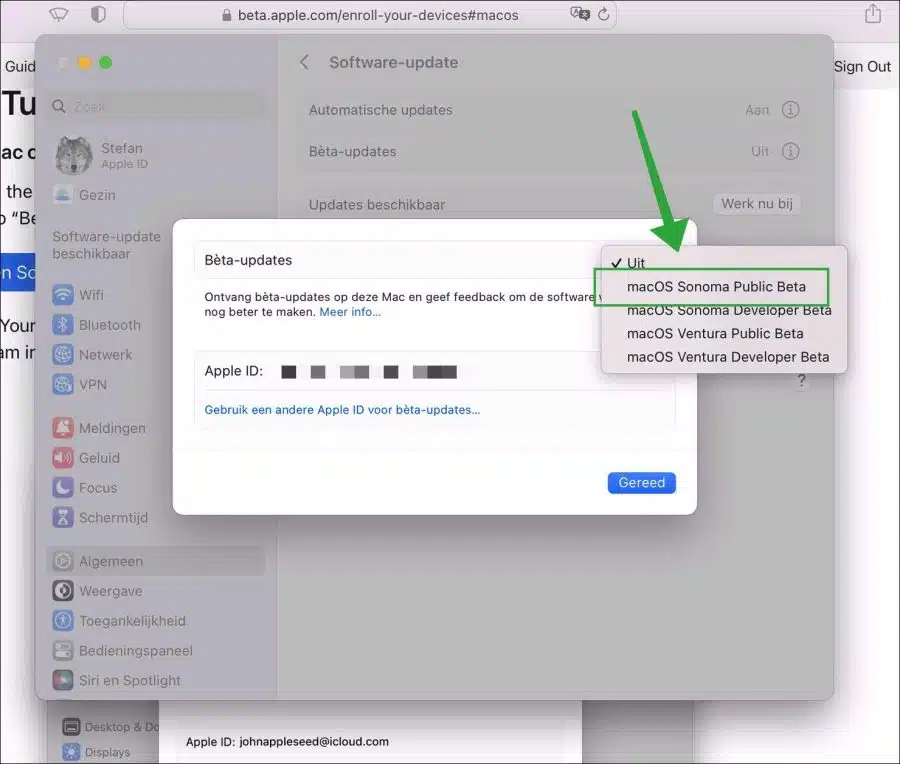This screenshot has height=764, width=900.
Task: Open Meldingen settings icon
Action: point(63,428)
